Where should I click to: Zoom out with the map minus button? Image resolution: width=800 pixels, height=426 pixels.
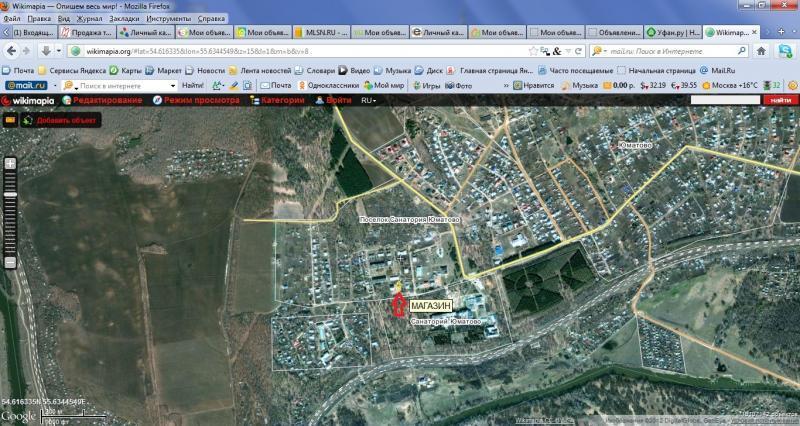(x=10, y=262)
